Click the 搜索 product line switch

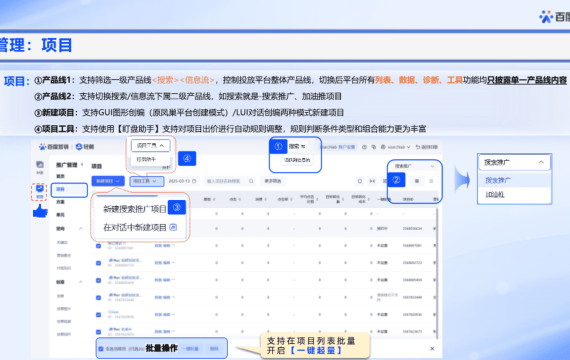tap(297, 146)
